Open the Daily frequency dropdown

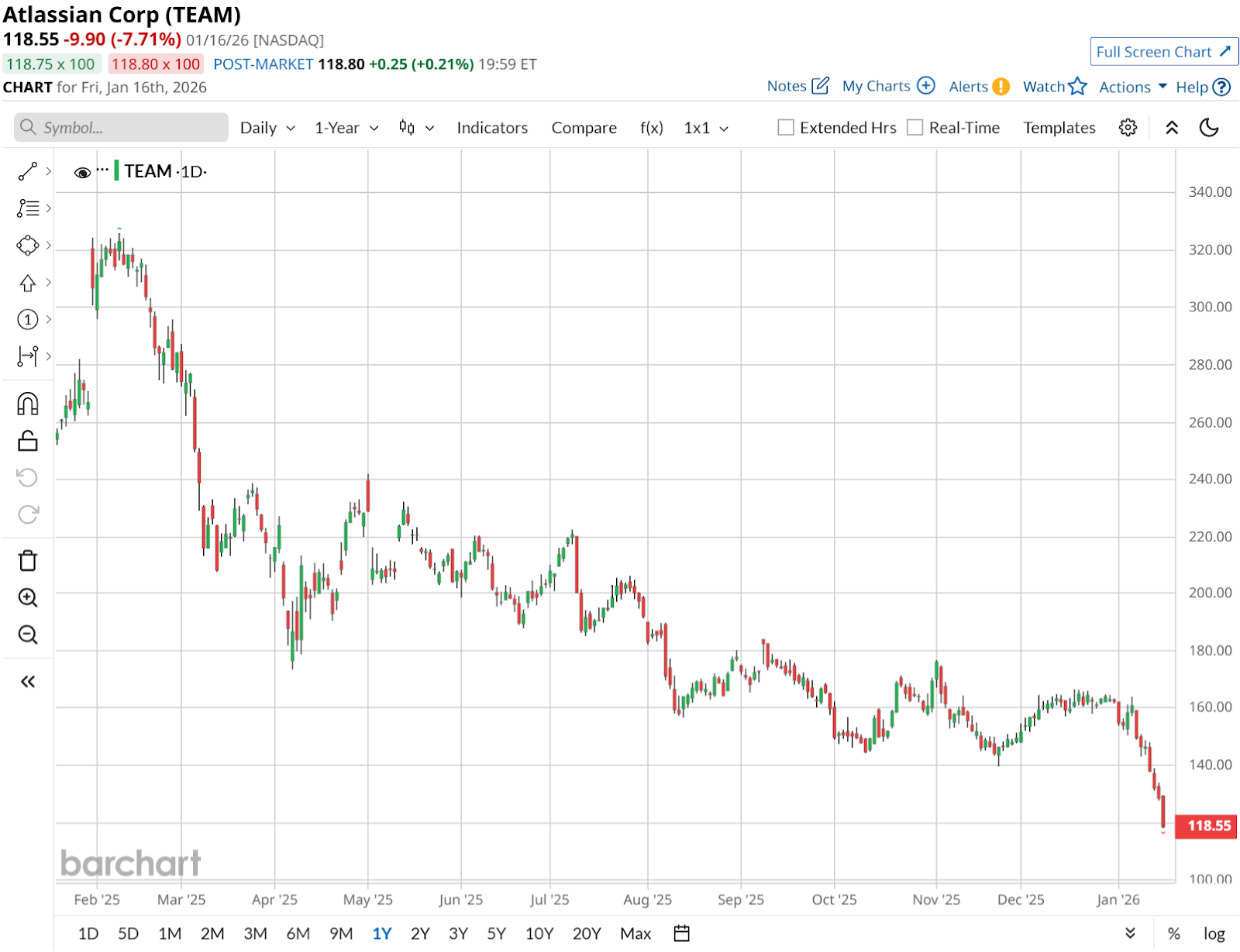pos(267,128)
